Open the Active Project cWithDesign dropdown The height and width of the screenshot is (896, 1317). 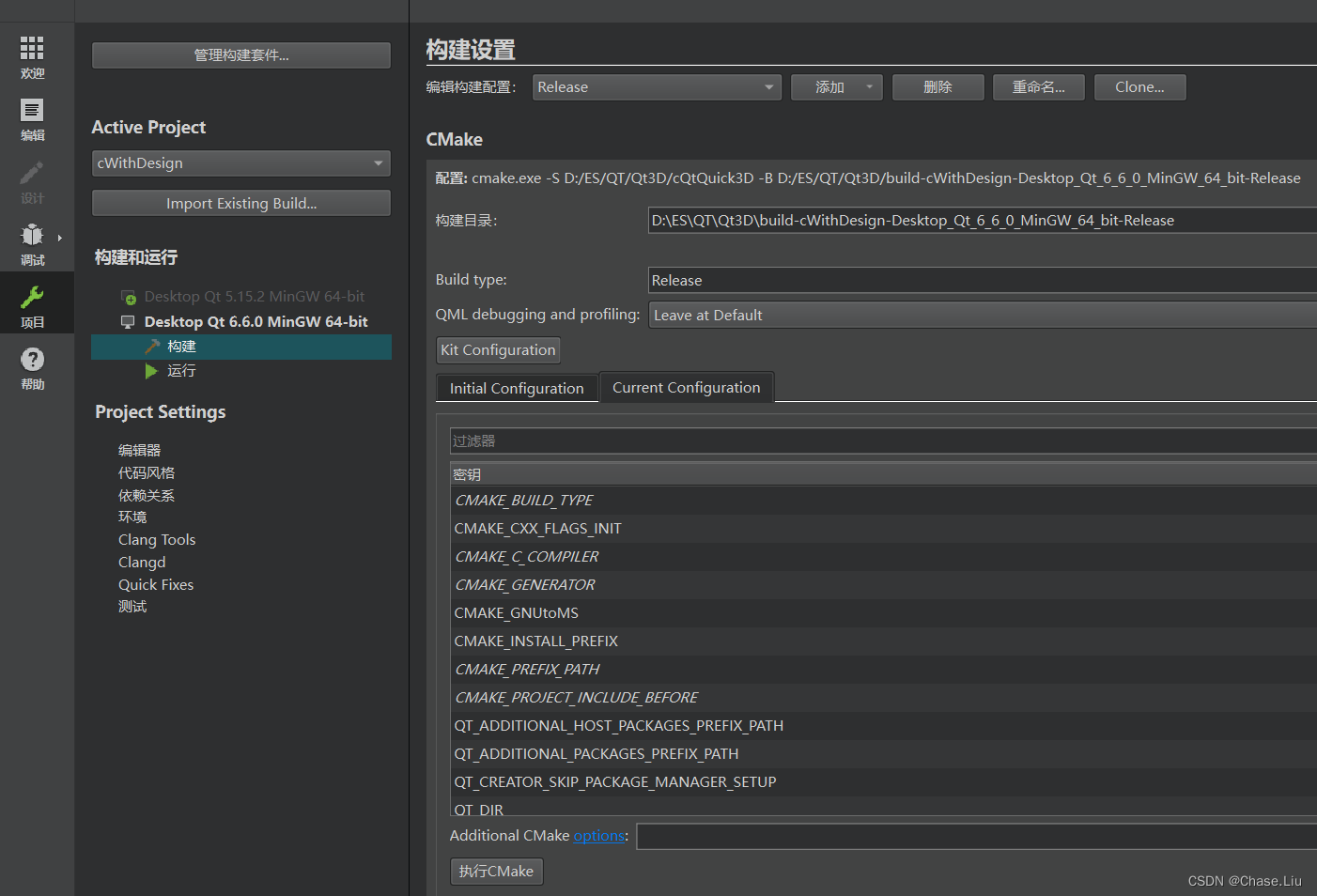click(240, 162)
